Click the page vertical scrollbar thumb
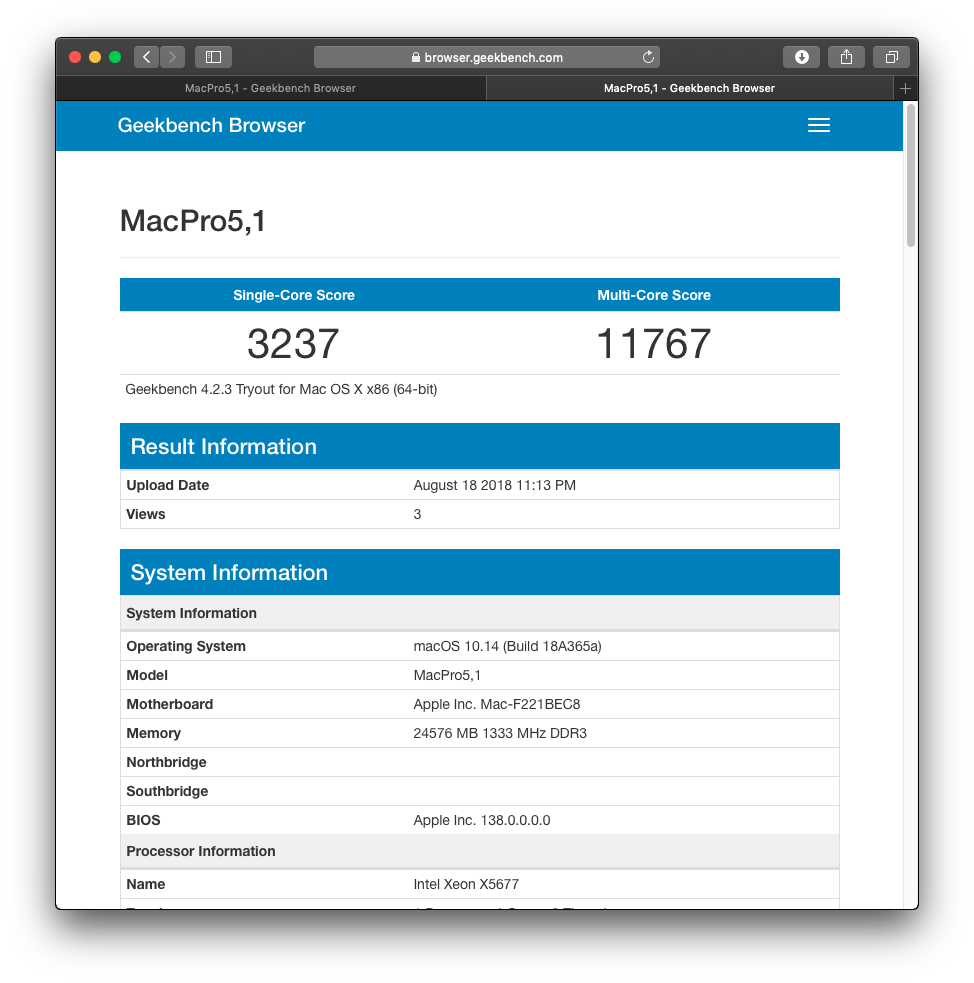The image size is (974, 983). (911, 176)
